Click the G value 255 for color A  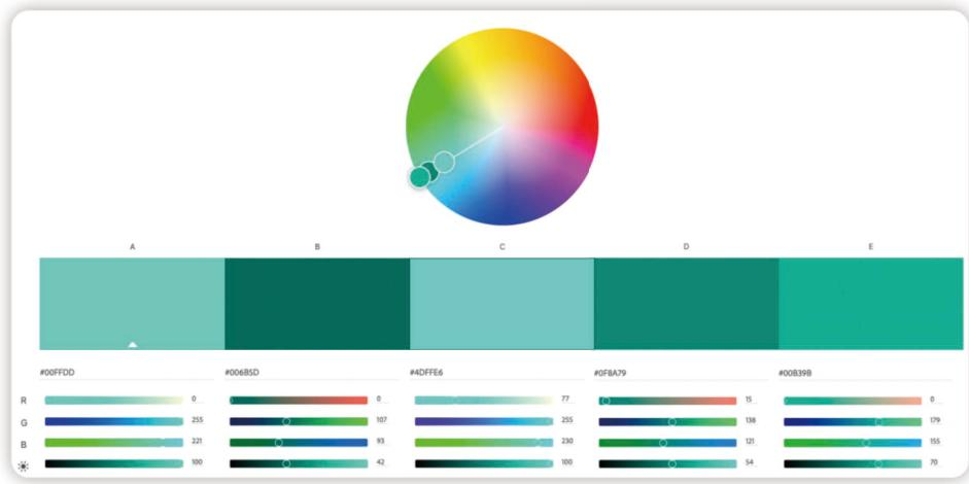tap(198, 420)
